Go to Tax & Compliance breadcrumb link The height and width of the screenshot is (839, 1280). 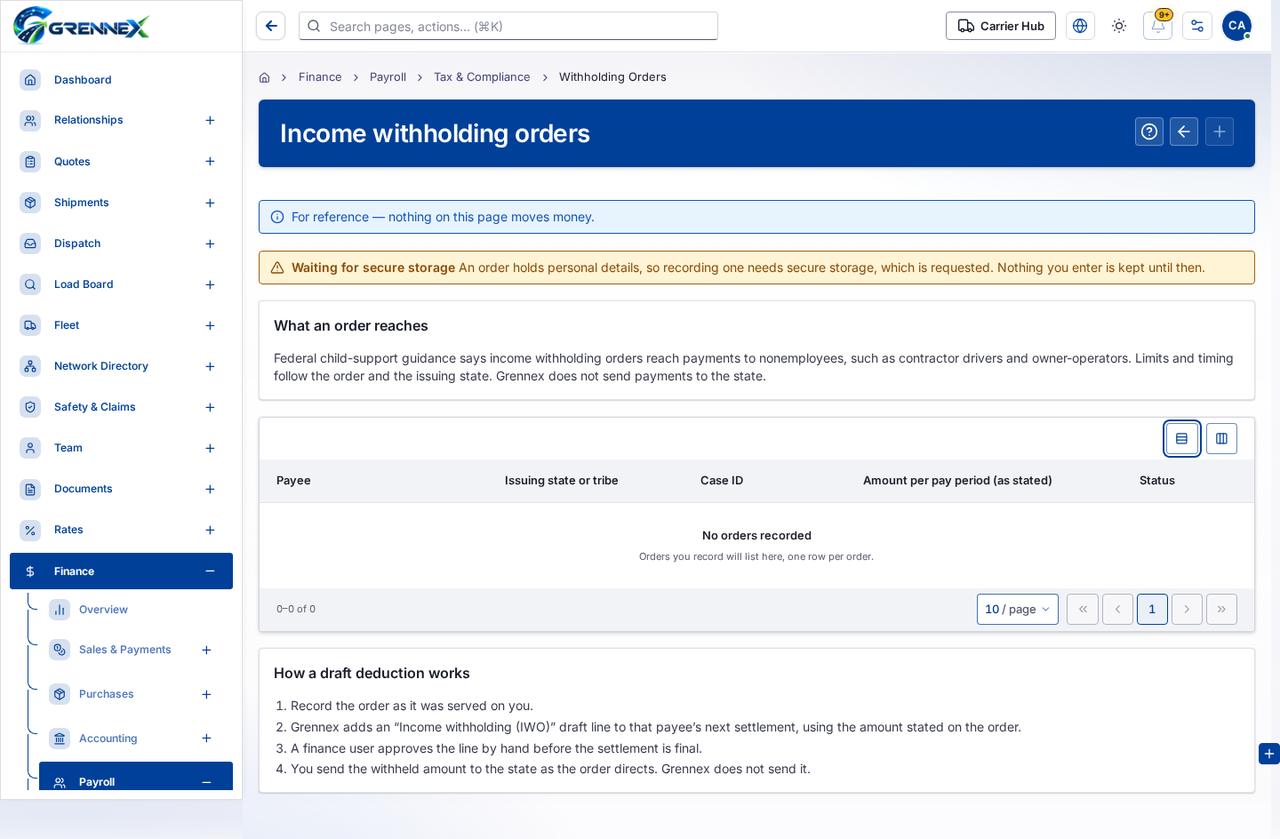(x=482, y=77)
